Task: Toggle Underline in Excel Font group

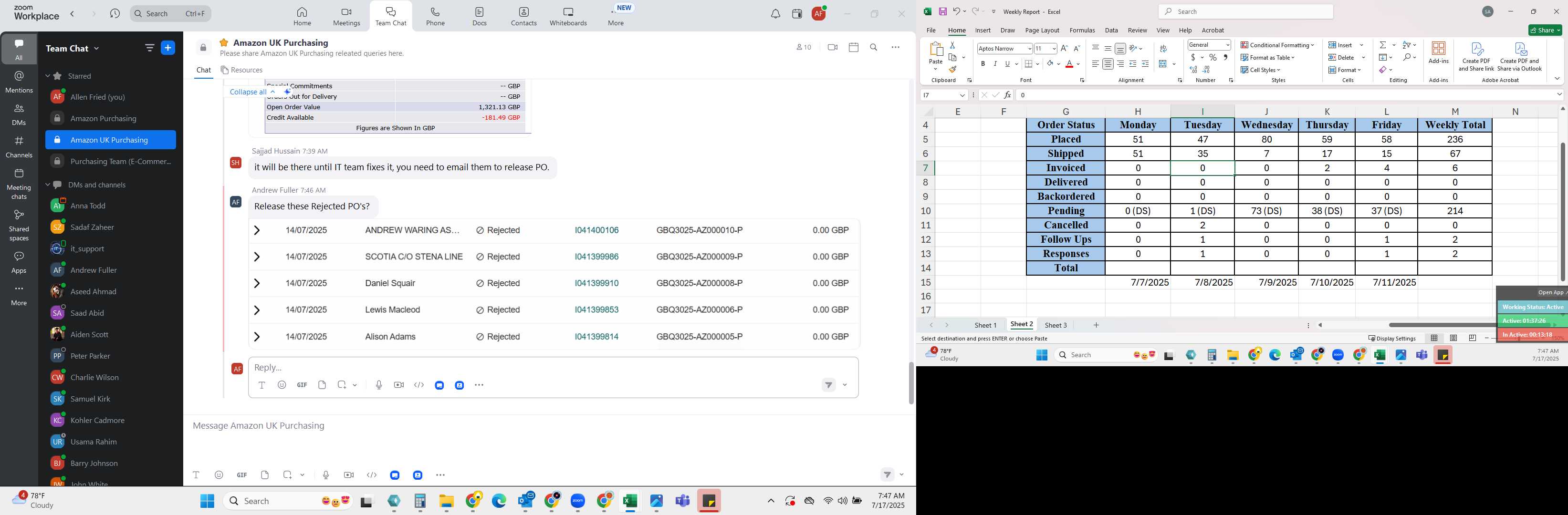Action: pyautogui.click(x=1008, y=64)
